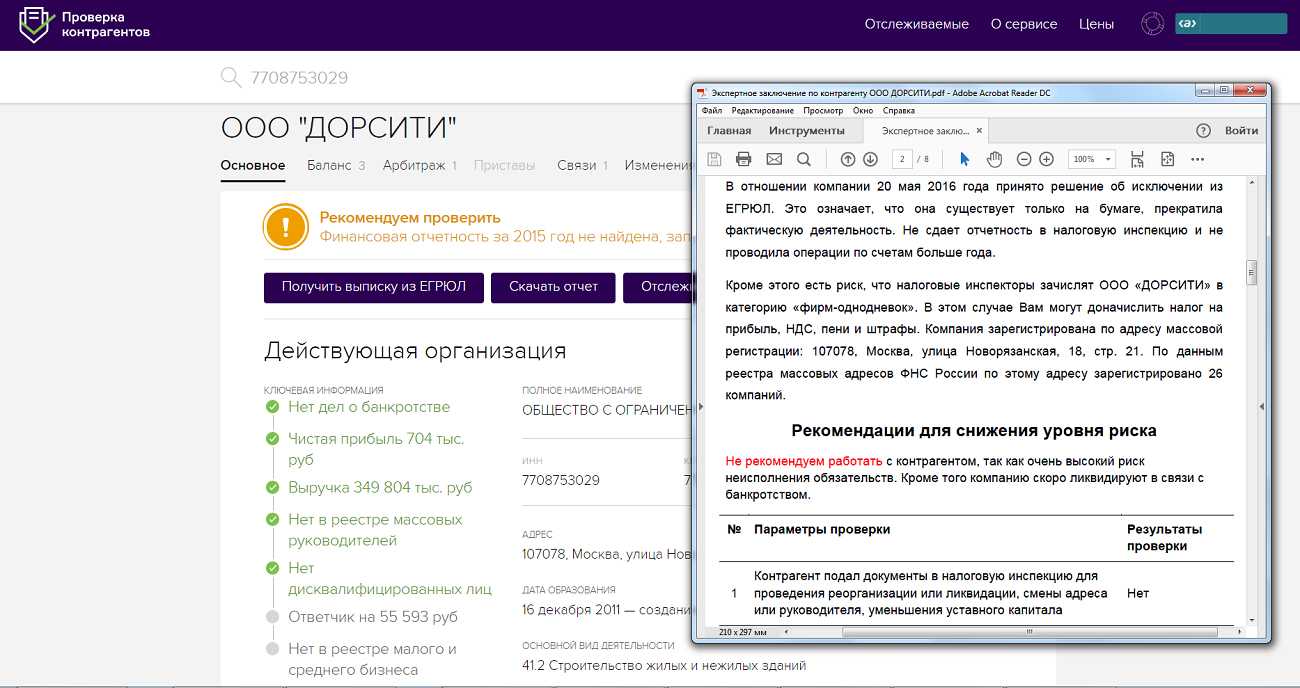
Task: Open the Баланс tab
Action: point(336,165)
